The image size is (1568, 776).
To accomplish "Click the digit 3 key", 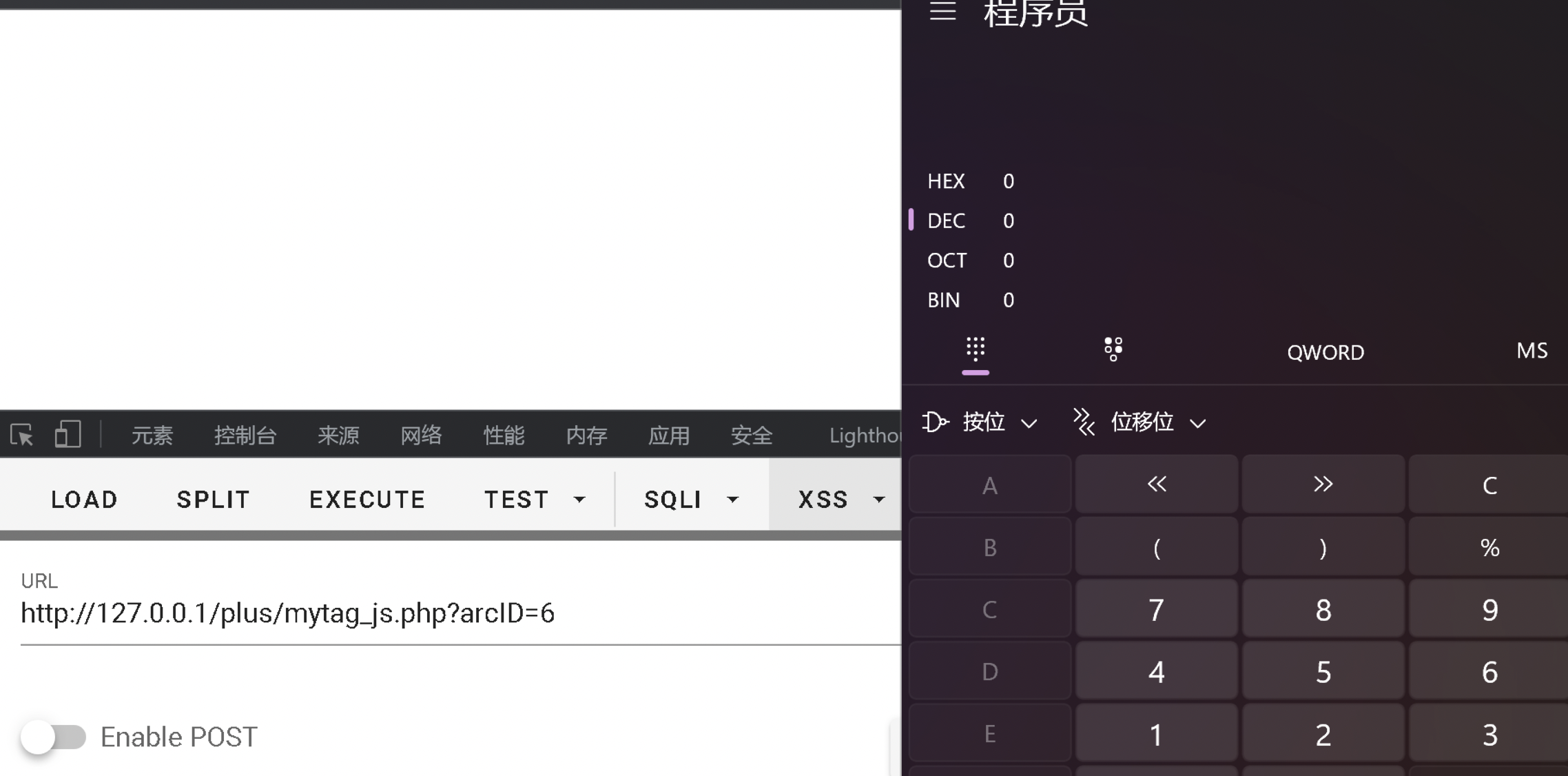I will (1489, 734).
